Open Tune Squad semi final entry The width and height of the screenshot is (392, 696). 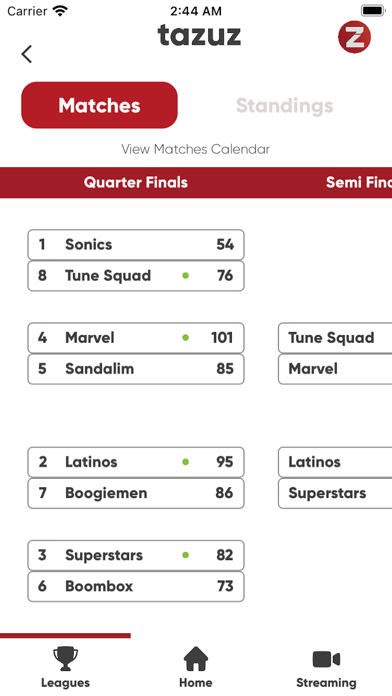coord(335,338)
